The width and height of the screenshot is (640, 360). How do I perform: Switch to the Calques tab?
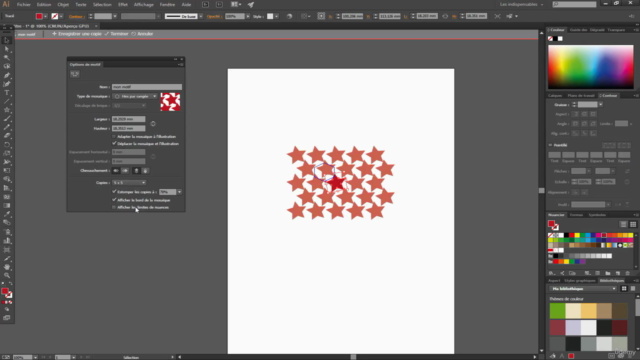click(555, 96)
